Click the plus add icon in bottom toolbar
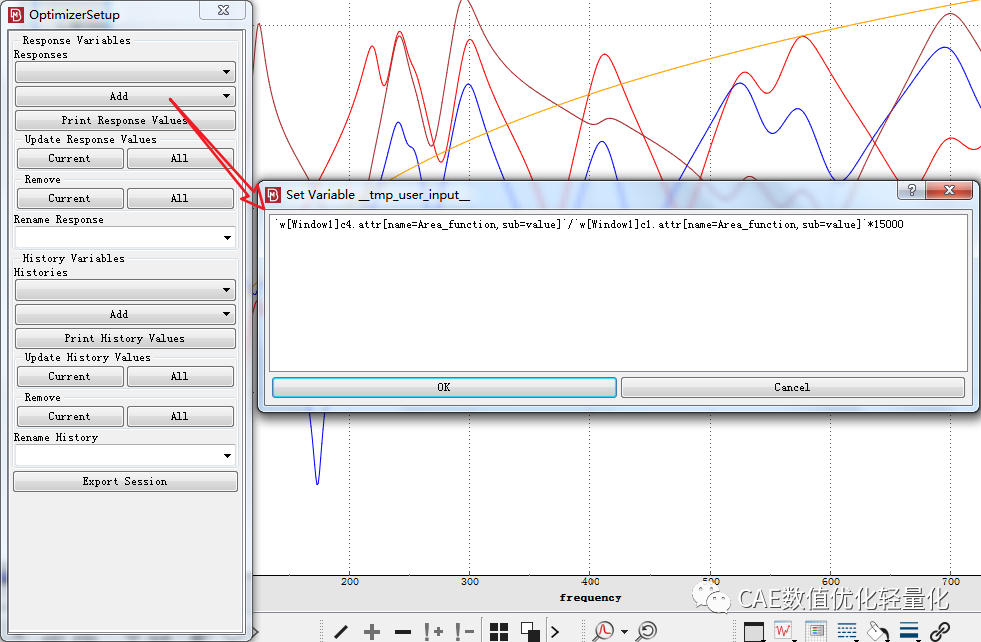This screenshot has height=642, width=981. [372, 631]
